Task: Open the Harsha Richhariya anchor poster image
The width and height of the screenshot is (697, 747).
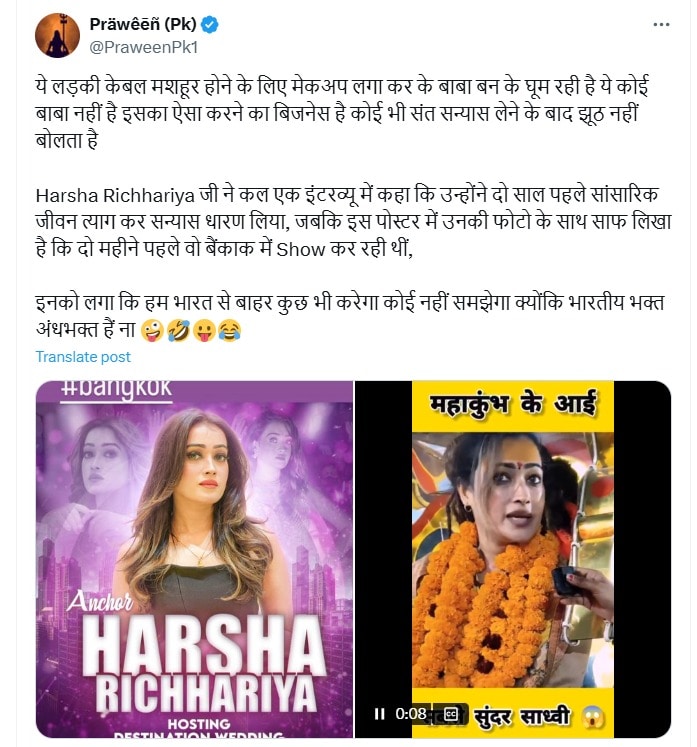Action: pyautogui.click(x=194, y=559)
